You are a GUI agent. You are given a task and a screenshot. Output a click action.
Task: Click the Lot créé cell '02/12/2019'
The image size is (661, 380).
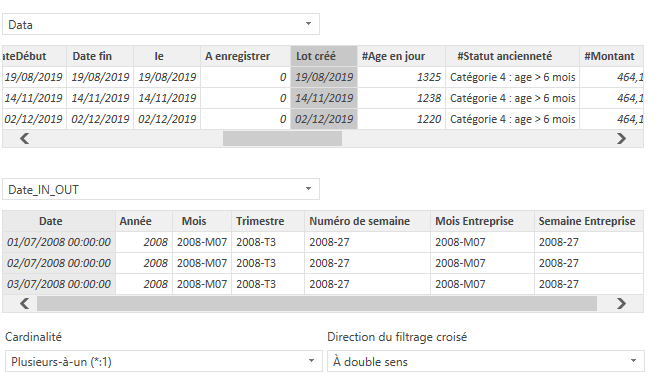(x=324, y=119)
